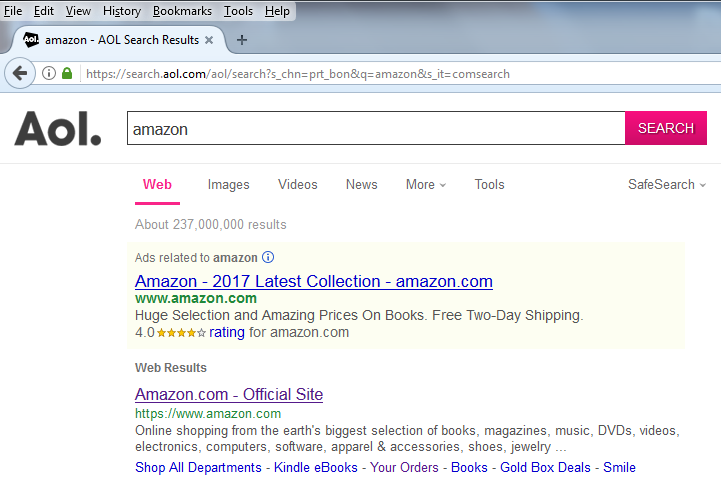
Task: Click the ads info icon
Action: coord(268,257)
